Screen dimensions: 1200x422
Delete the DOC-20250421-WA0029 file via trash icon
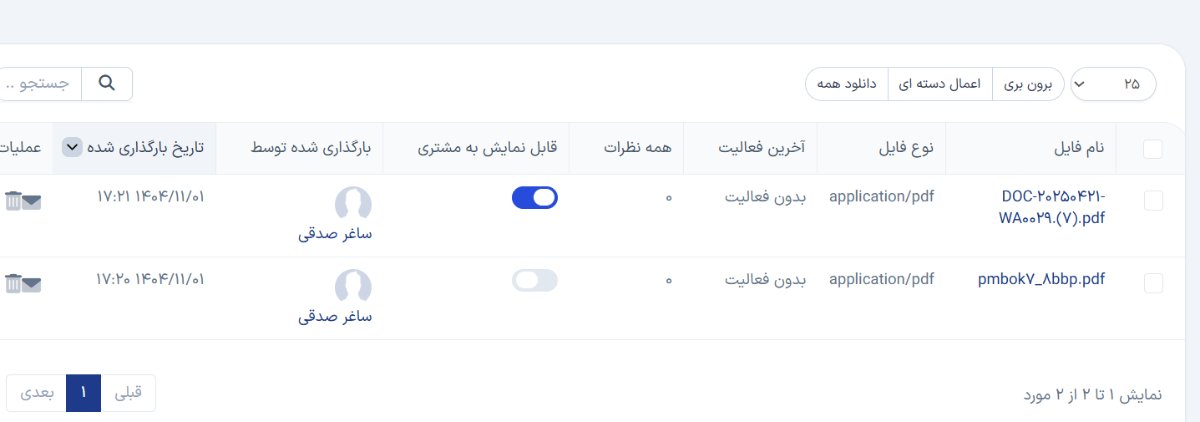tap(12, 200)
